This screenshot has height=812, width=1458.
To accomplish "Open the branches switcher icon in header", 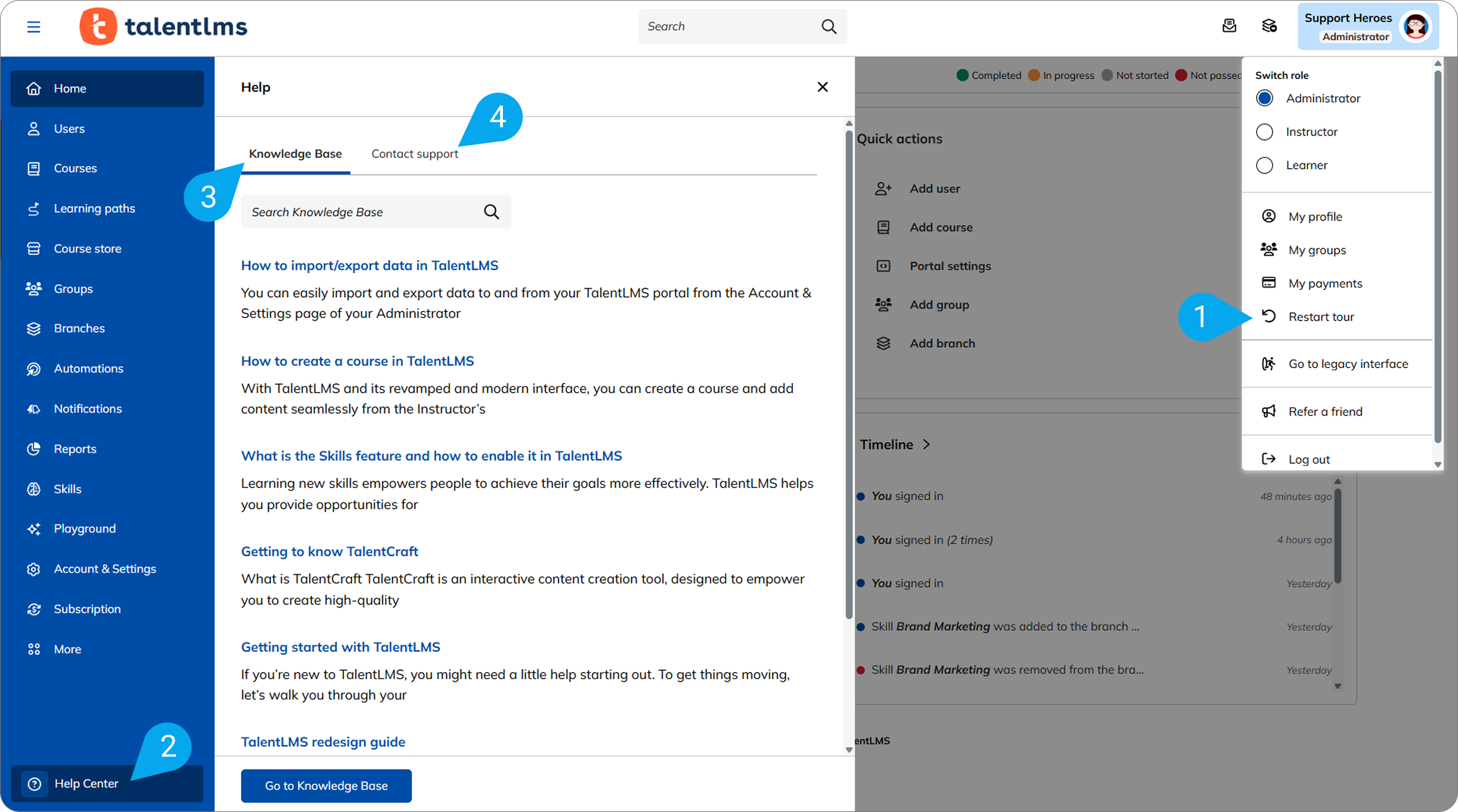I will click(1269, 26).
